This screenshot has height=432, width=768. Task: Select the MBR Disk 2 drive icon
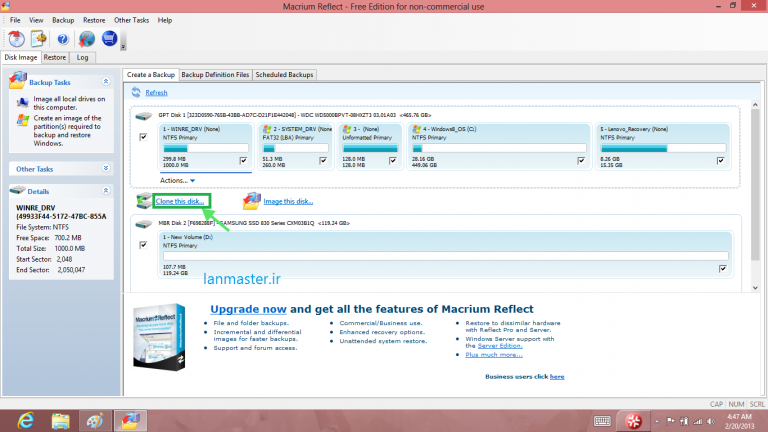coord(144,224)
